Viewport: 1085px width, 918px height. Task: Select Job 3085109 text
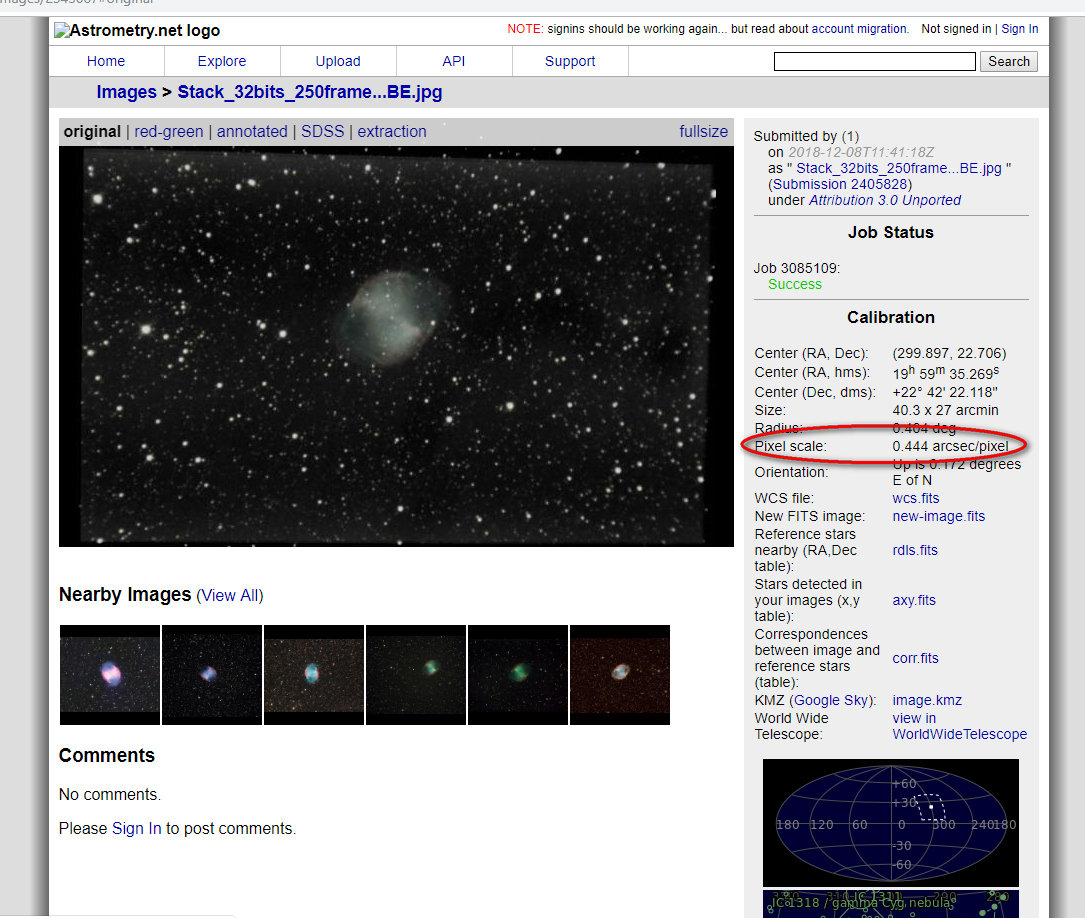796,268
